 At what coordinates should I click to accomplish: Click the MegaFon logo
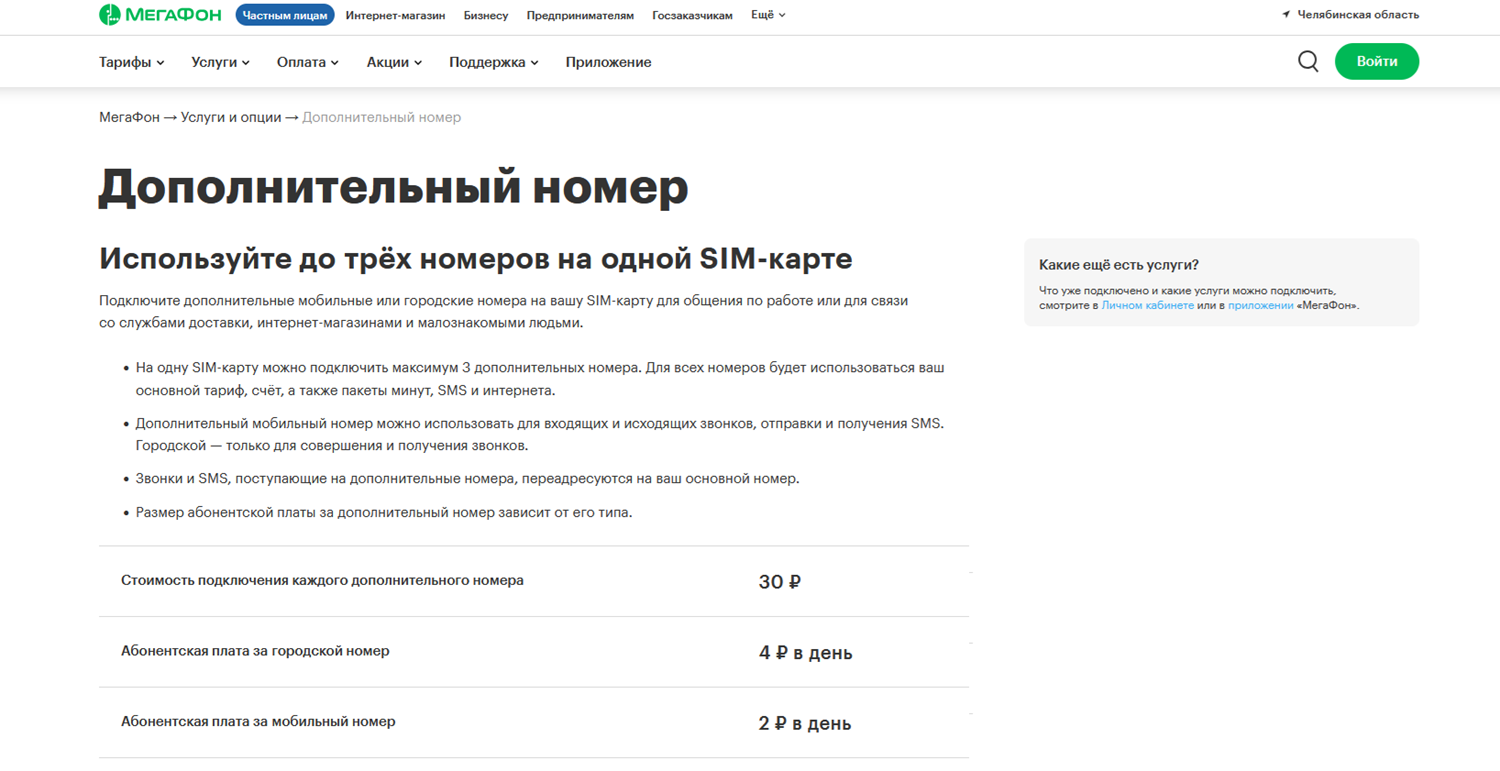click(162, 15)
